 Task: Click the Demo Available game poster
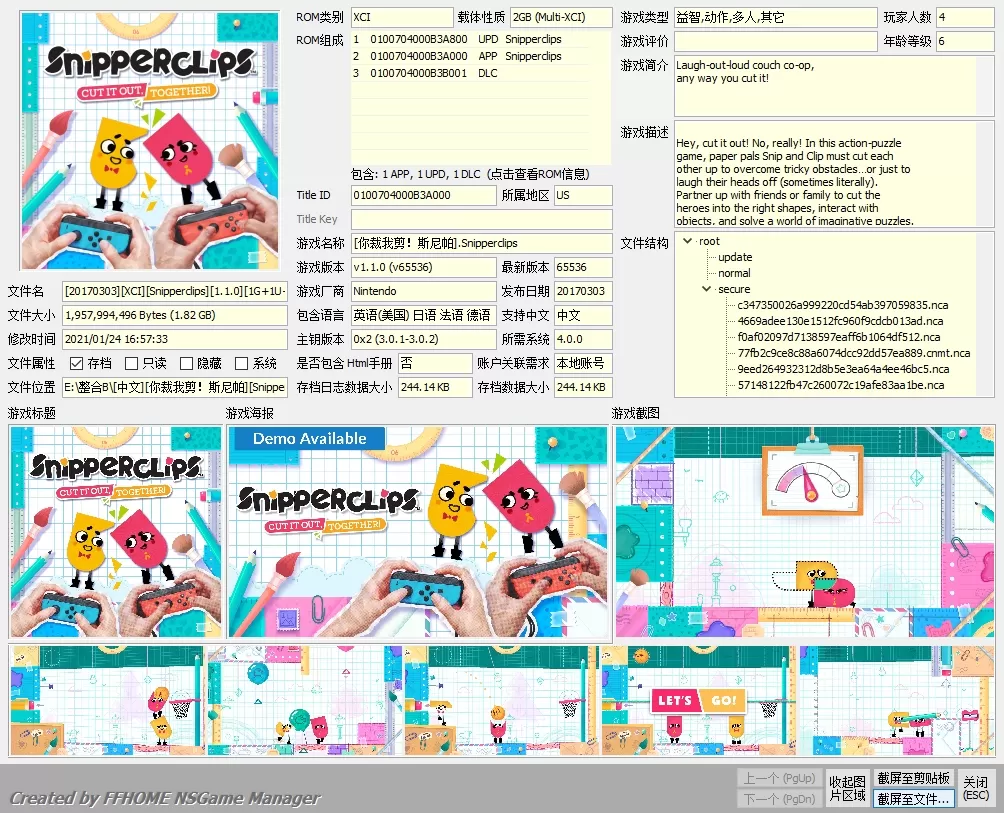(x=419, y=530)
